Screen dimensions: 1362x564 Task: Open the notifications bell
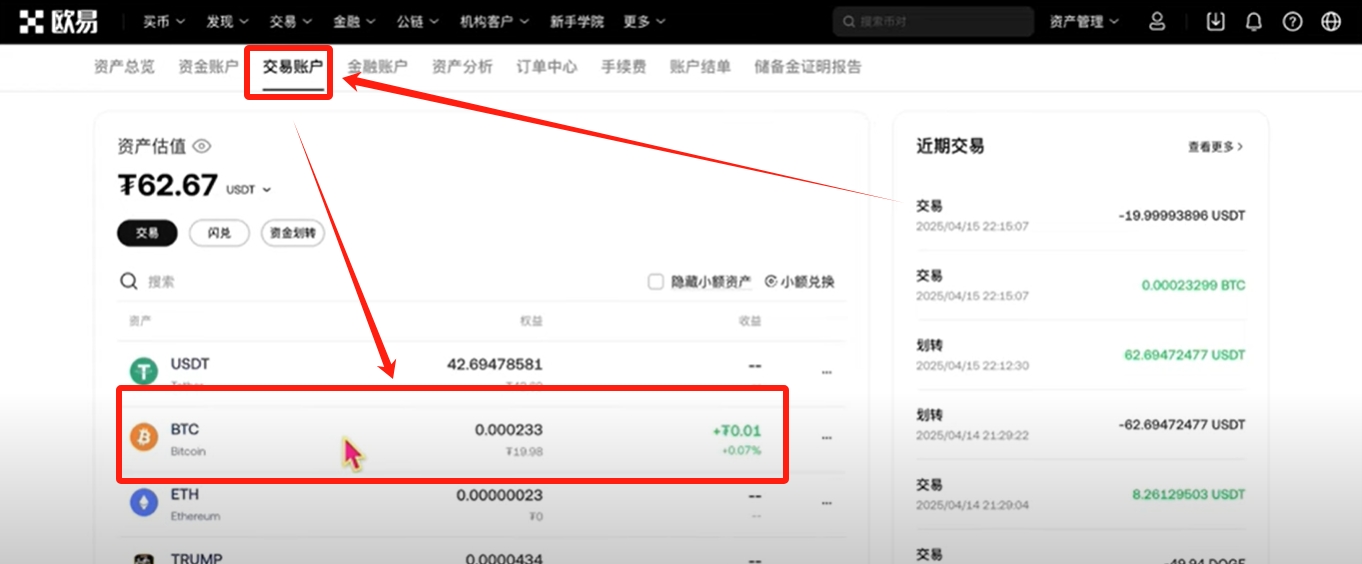click(x=1253, y=21)
